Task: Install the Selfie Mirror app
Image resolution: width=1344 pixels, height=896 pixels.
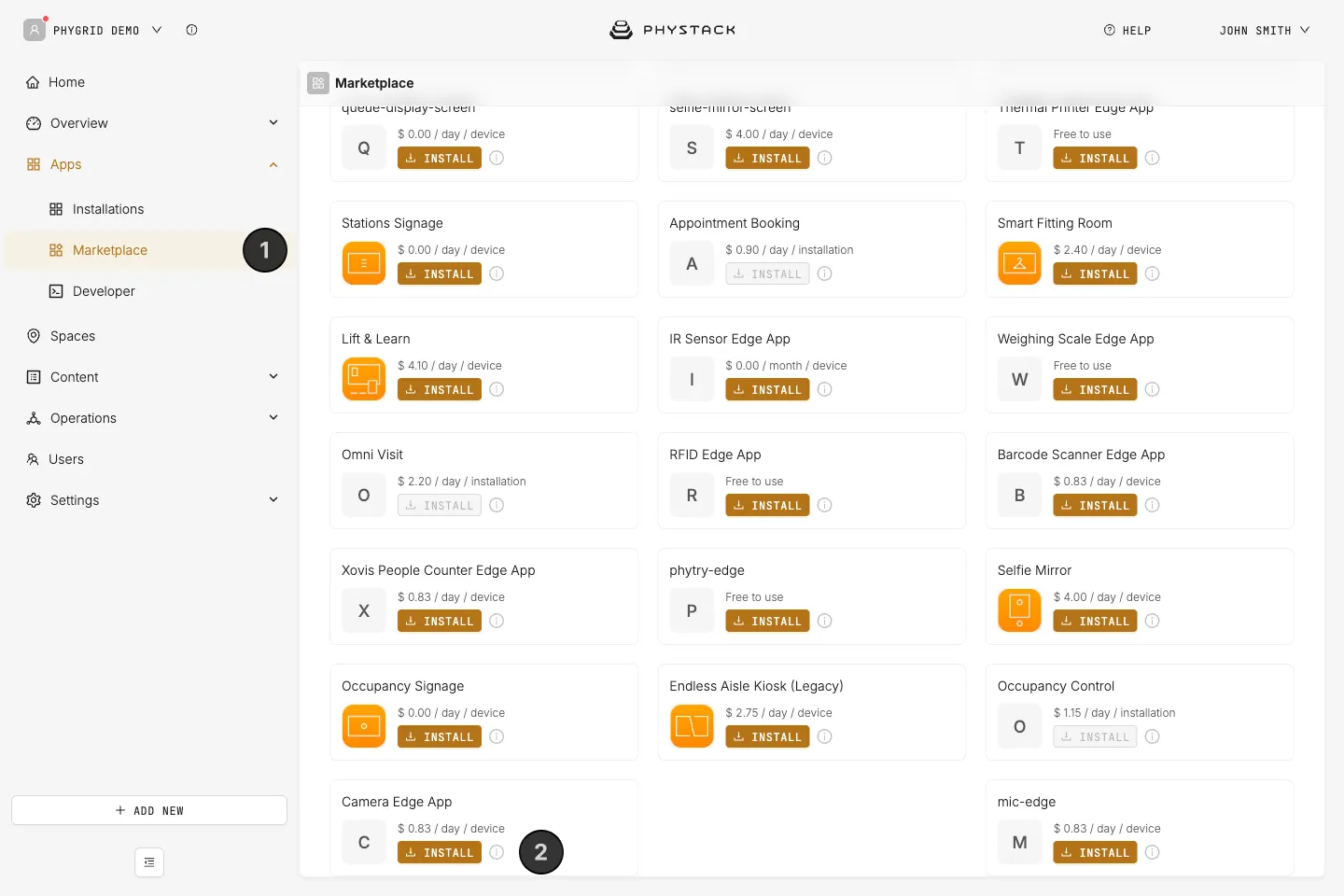Action: (1095, 621)
